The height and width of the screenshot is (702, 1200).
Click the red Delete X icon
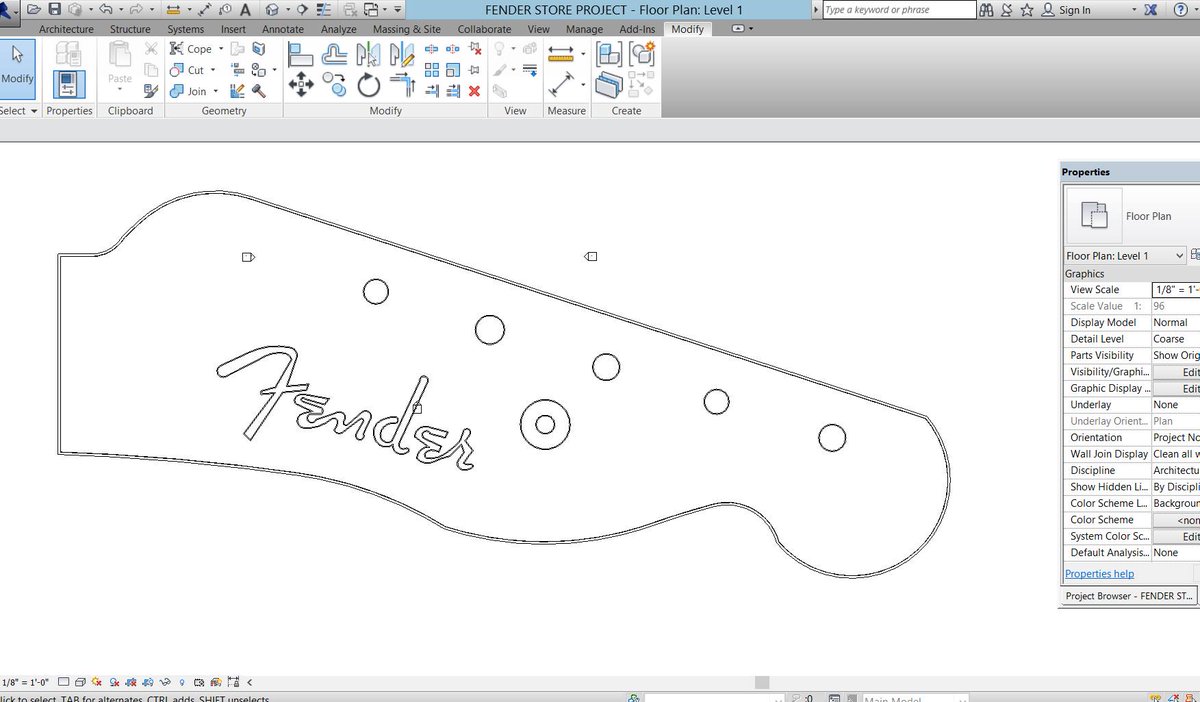click(x=474, y=91)
